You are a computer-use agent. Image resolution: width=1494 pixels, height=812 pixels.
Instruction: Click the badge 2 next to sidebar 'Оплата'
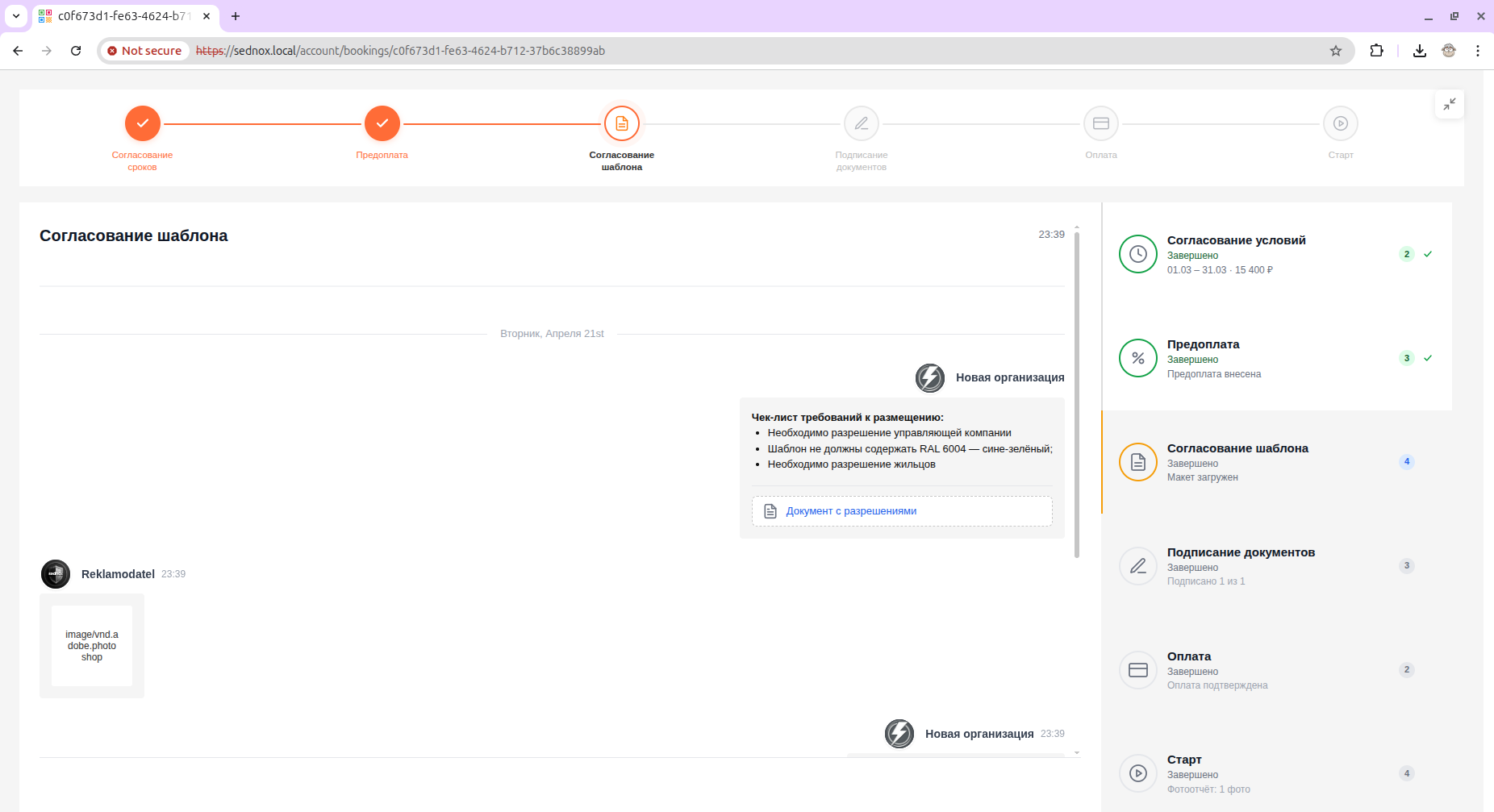(1407, 670)
